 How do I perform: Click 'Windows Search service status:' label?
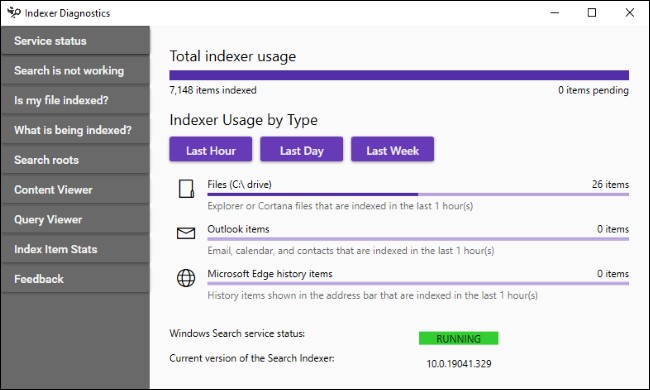pyautogui.click(x=237, y=333)
